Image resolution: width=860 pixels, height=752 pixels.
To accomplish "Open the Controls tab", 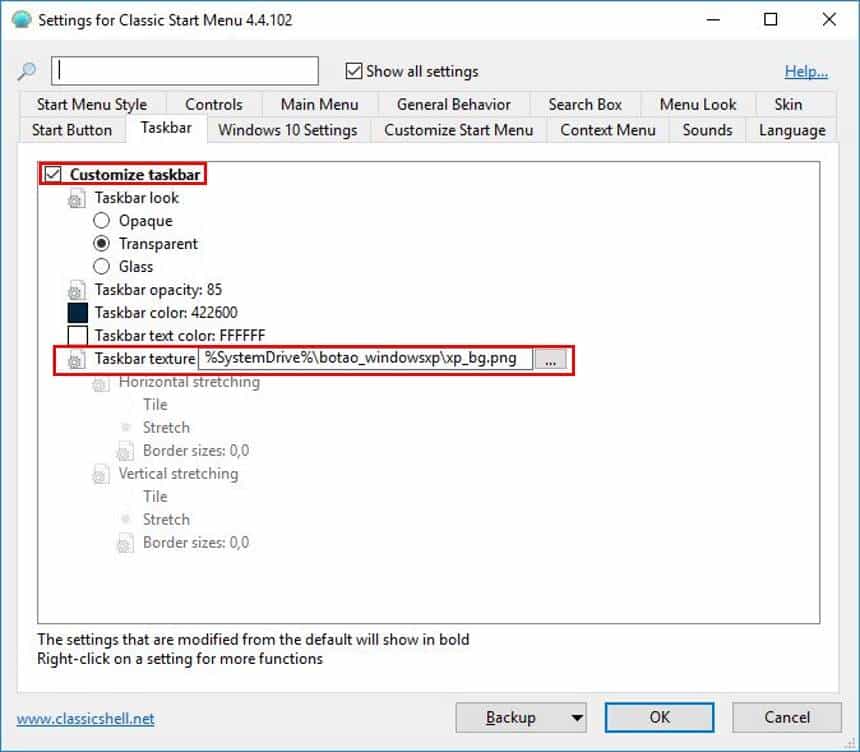I will [214, 104].
